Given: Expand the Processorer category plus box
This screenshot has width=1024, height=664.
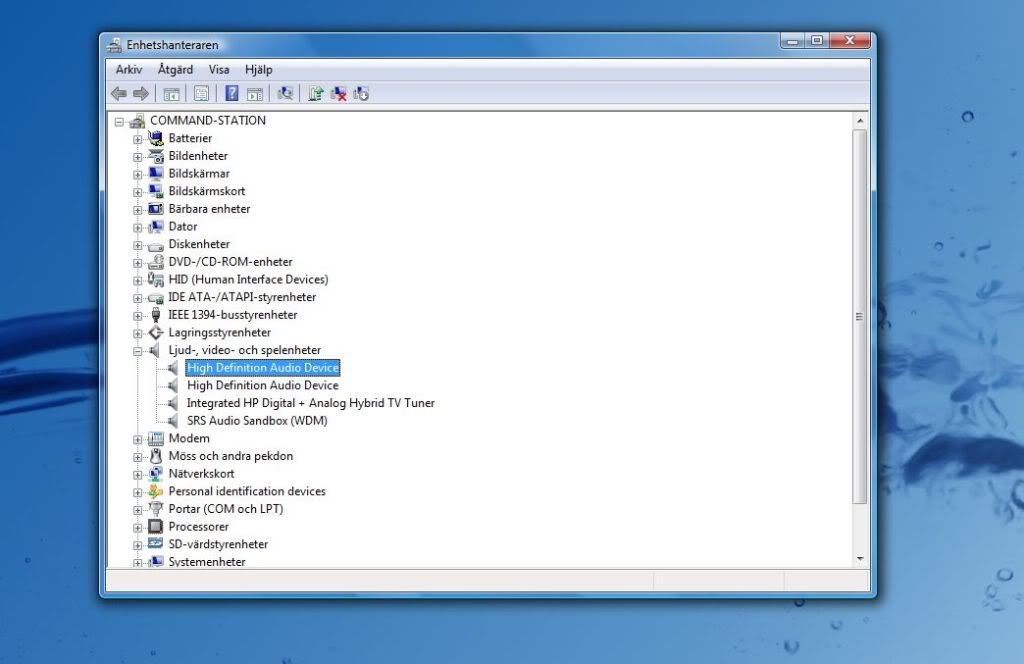Looking at the screenshot, I should pyautogui.click(x=138, y=528).
